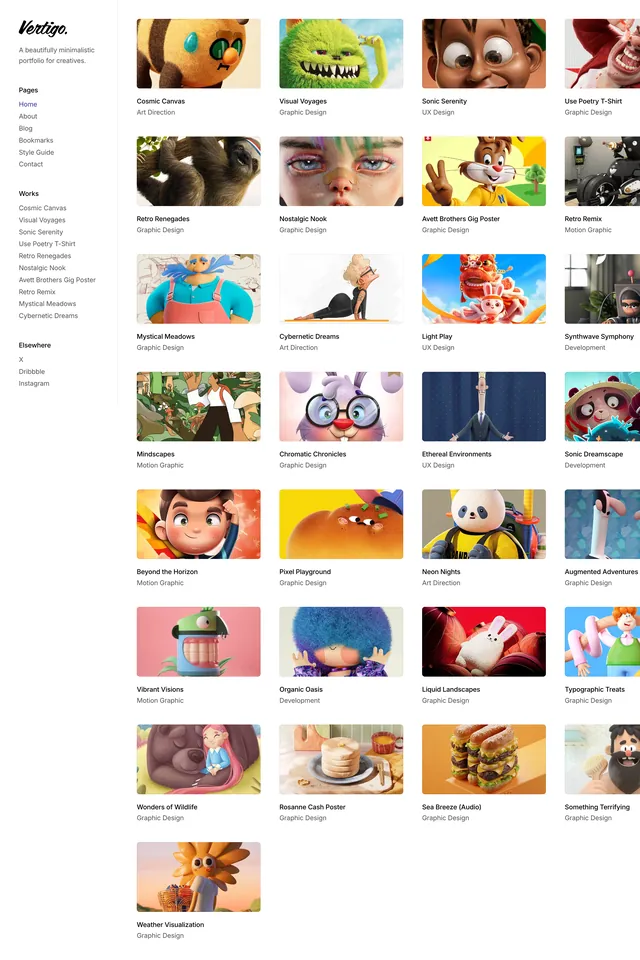This screenshot has width=640, height=960.
Task: Visit the Dribbble profile link
Action: pos(31,372)
